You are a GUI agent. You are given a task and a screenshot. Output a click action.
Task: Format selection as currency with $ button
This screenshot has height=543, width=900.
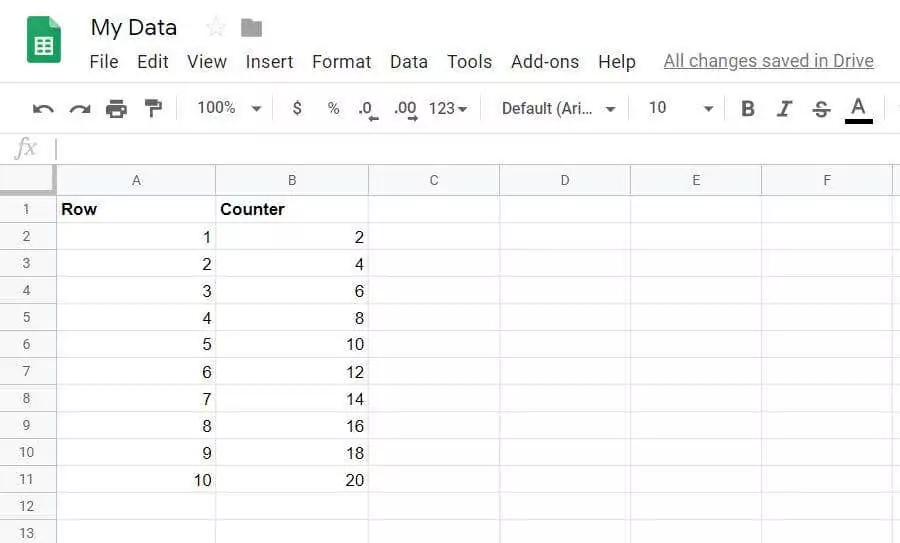pyautogui.click(x=297, y=108)
